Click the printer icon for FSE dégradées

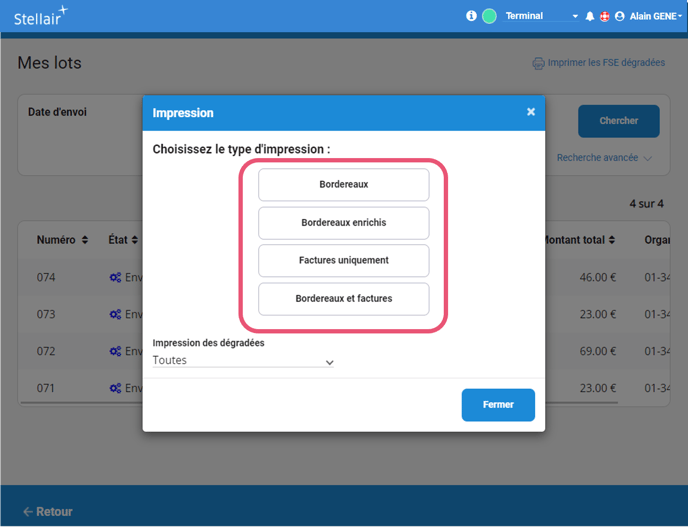538,63
